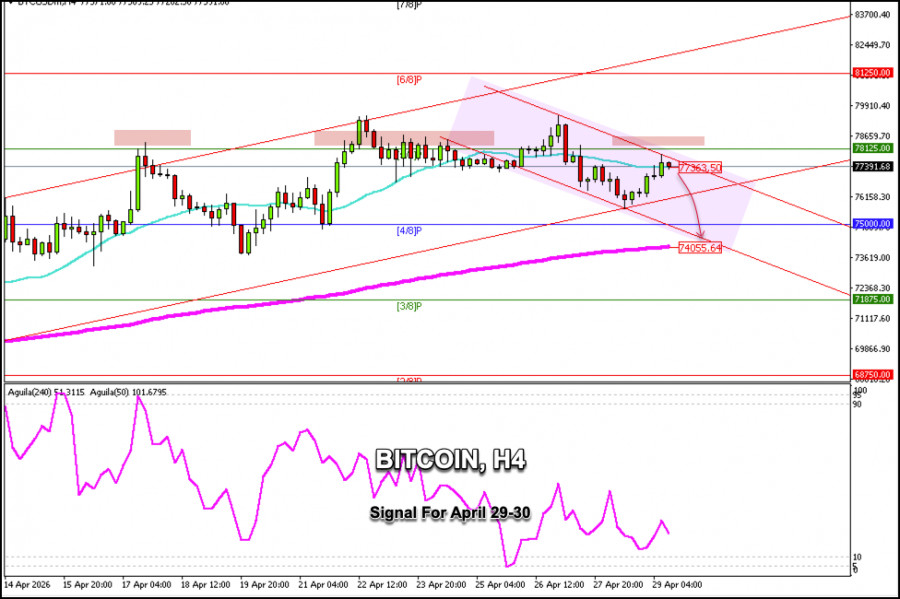900x599 pixels.
Task: Click the 78125.00 green price label
Action: 872,148
